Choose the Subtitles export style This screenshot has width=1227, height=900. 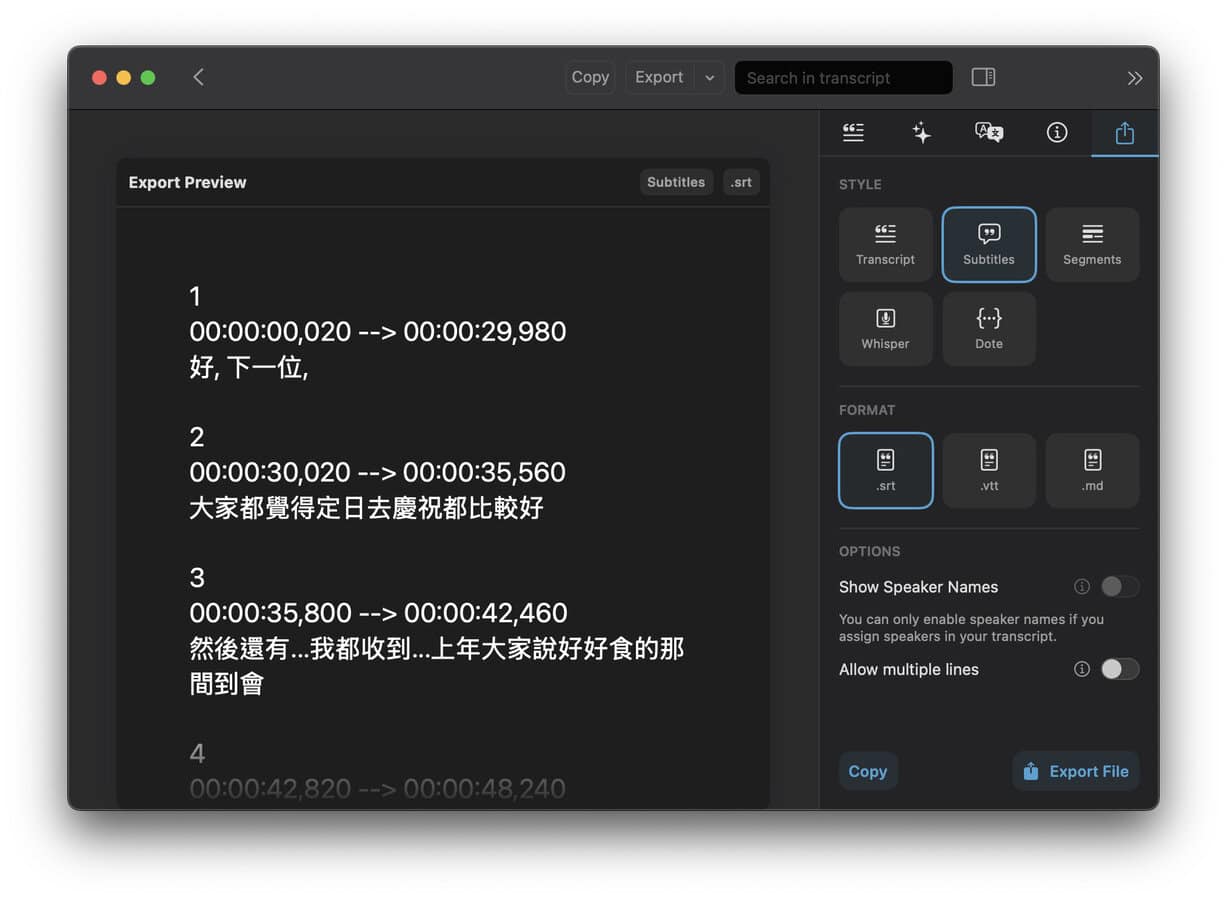pyautogui.click(x=988, y=245)
